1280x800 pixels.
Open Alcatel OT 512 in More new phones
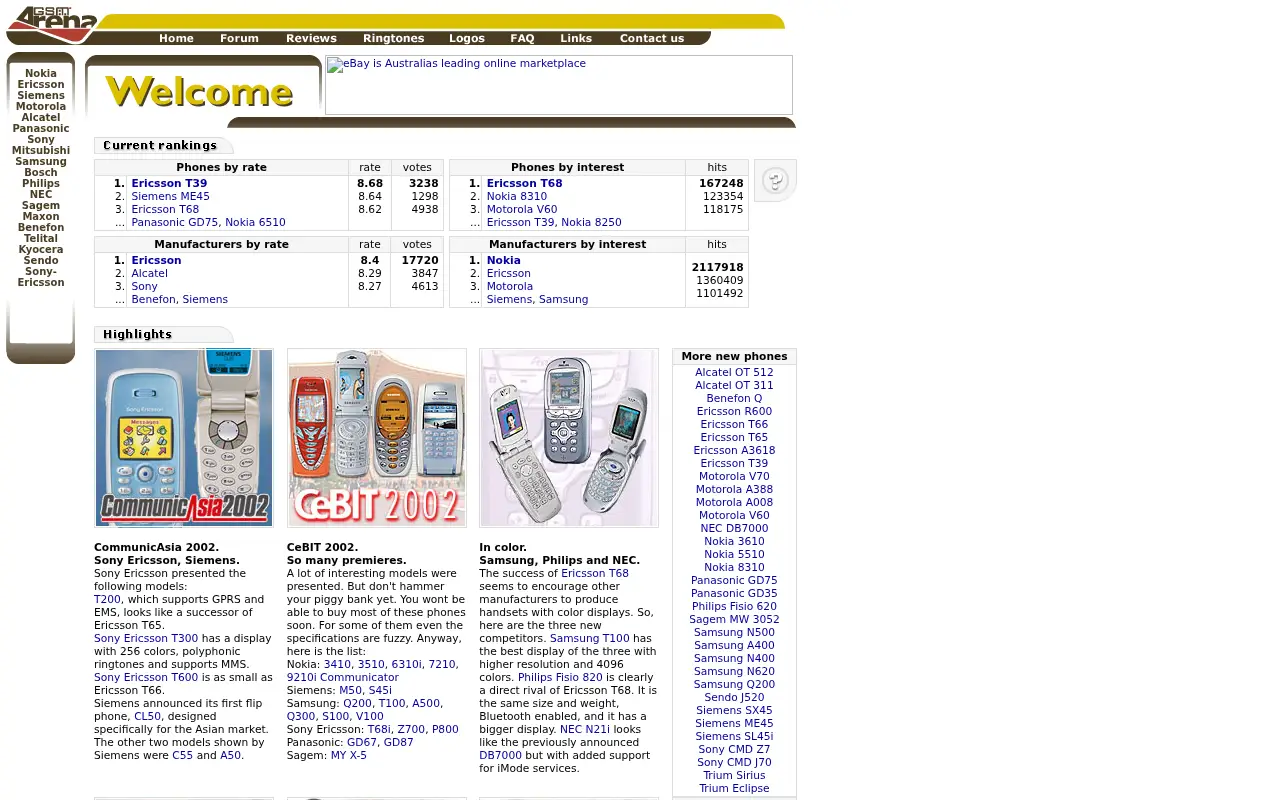tap(734, 372)
